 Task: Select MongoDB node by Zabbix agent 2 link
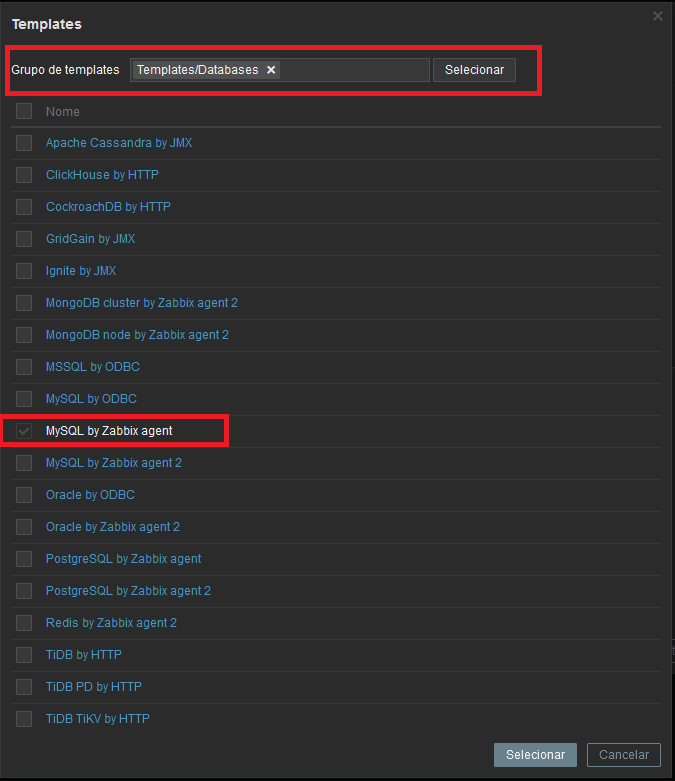(x=137, y=335)
